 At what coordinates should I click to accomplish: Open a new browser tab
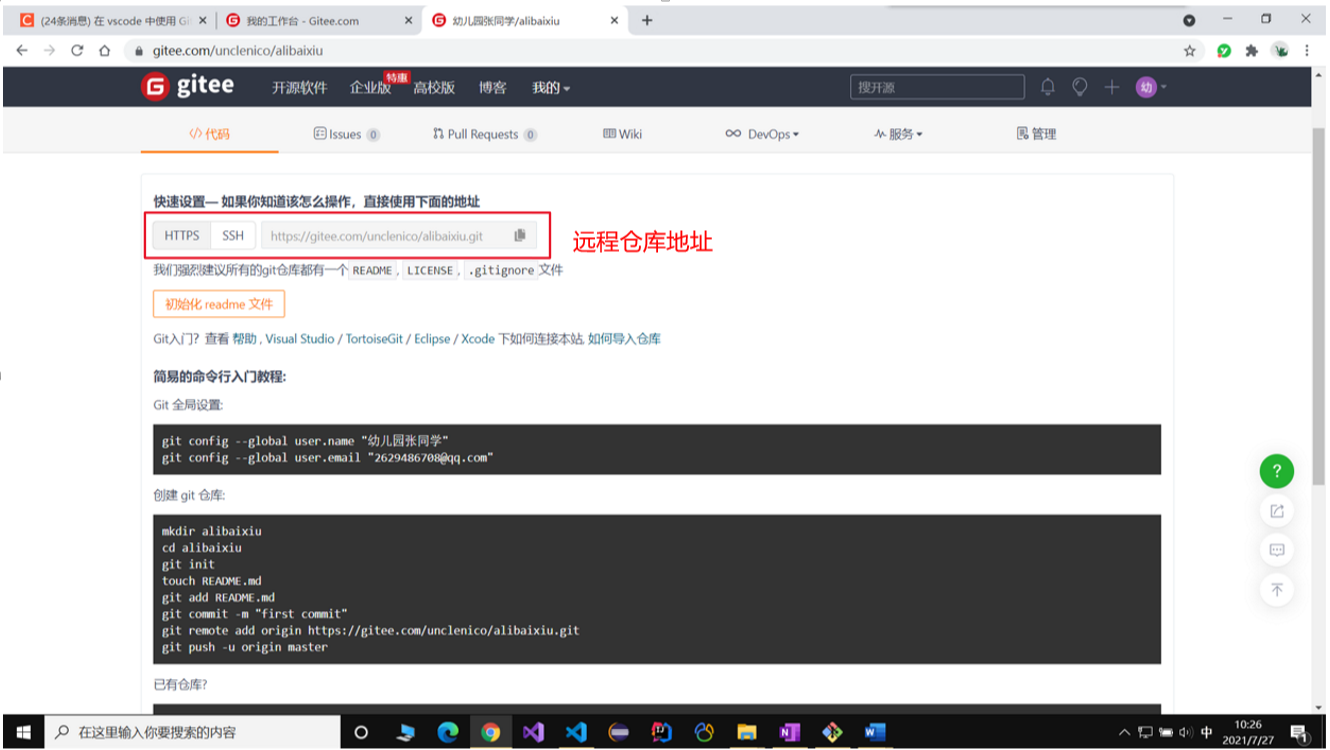(x=647, y=20)
